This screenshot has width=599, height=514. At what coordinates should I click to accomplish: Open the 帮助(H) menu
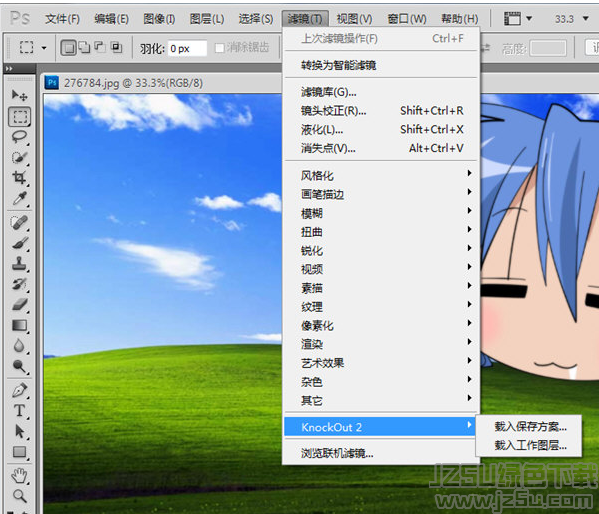[460, 18]
